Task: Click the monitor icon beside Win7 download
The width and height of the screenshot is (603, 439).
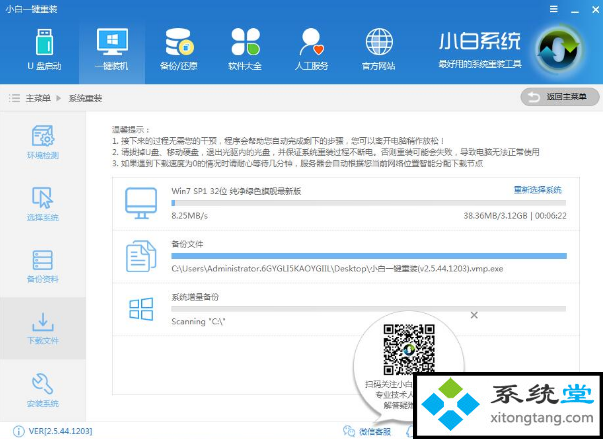Action: click(141, 203)
